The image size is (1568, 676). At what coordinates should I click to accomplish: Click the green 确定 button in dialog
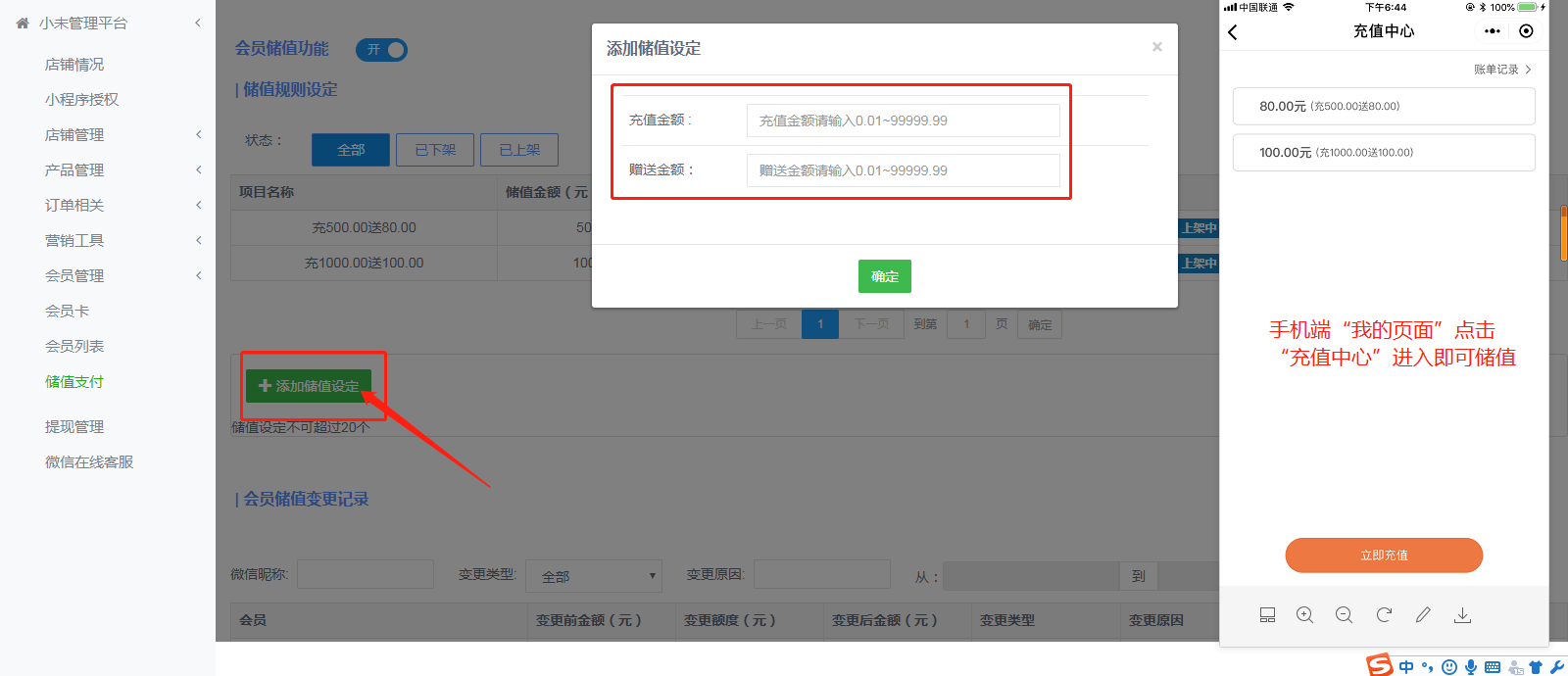[x=884, y=276]
